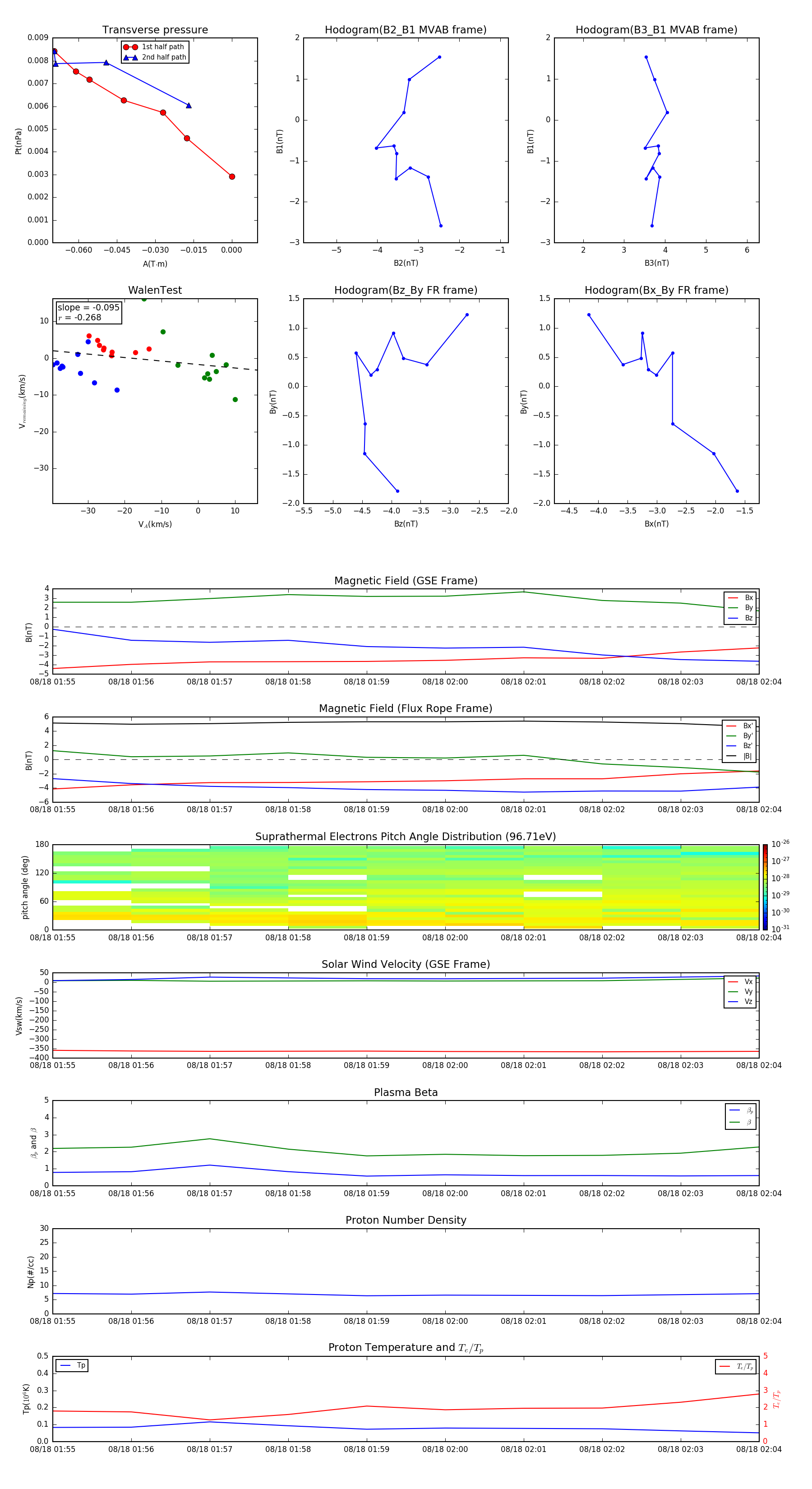
Task: Select the '1st half path' legend entry
Action: click(154, 47)
